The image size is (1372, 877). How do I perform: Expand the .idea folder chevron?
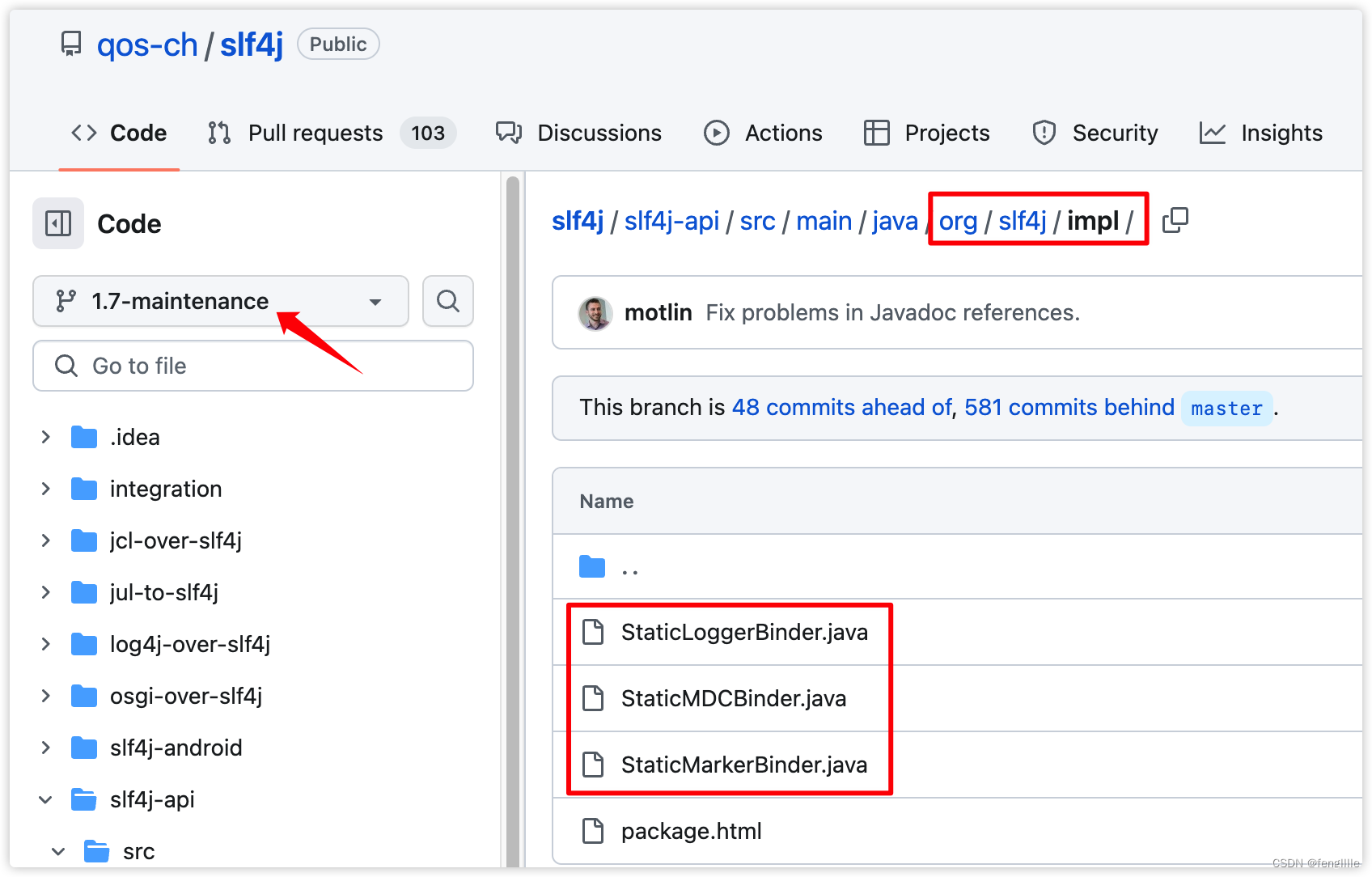pos(46,437)
